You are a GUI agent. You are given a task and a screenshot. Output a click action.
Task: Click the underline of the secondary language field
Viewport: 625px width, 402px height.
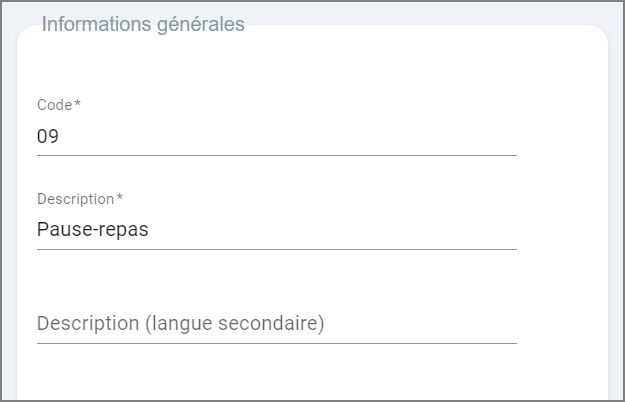click(276, 343)
